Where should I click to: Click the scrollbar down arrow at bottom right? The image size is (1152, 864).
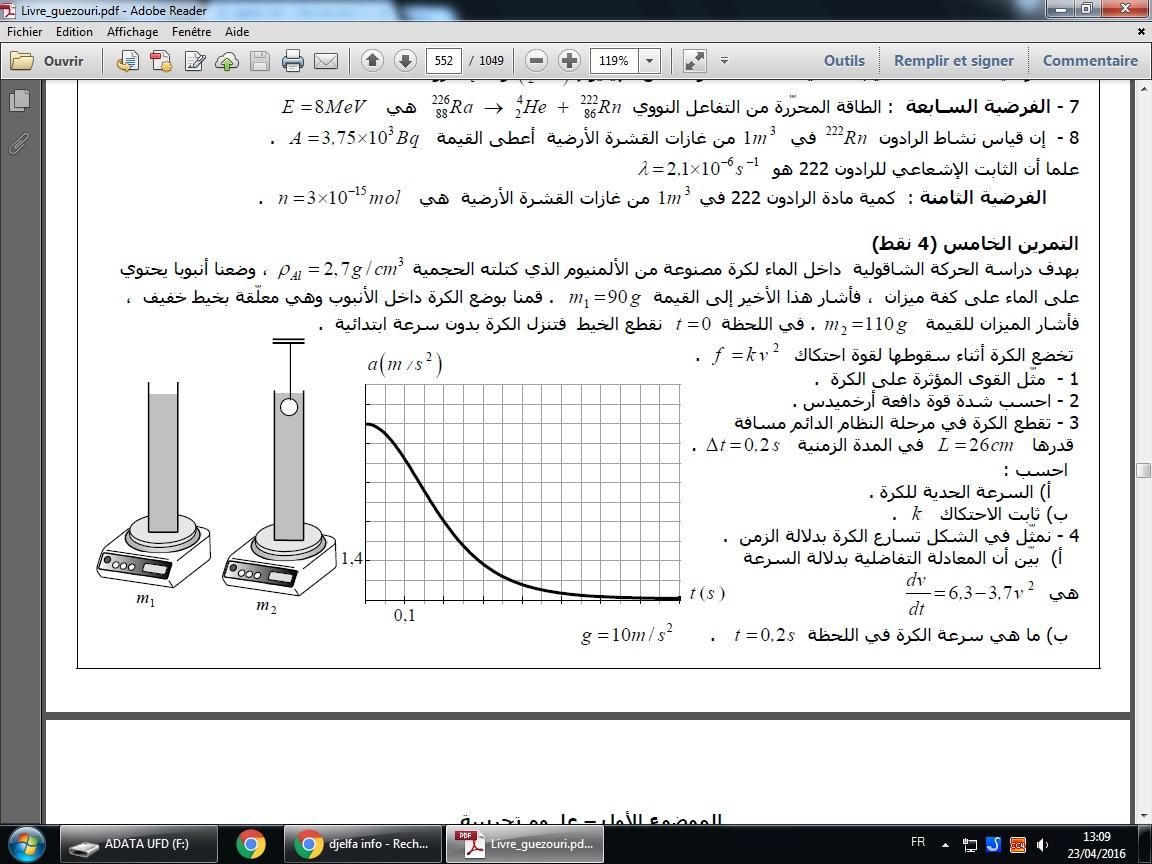[1142, 816]
